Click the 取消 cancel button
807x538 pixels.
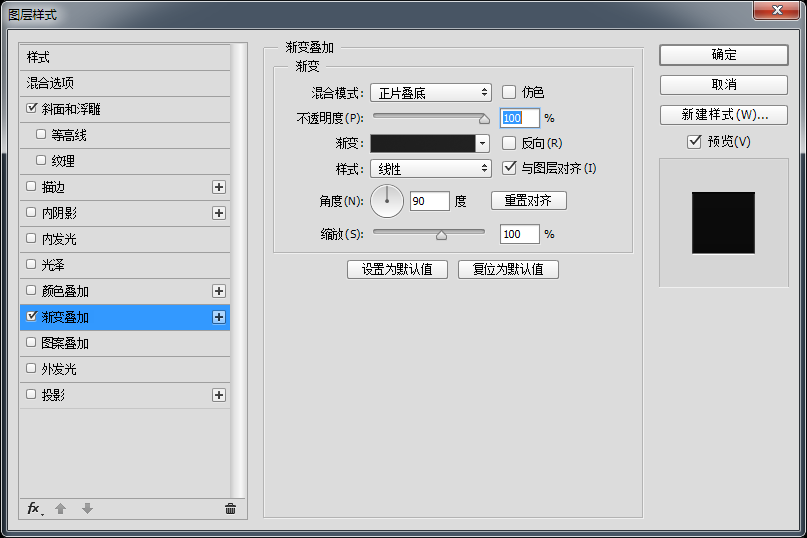(x=724, y=84)
